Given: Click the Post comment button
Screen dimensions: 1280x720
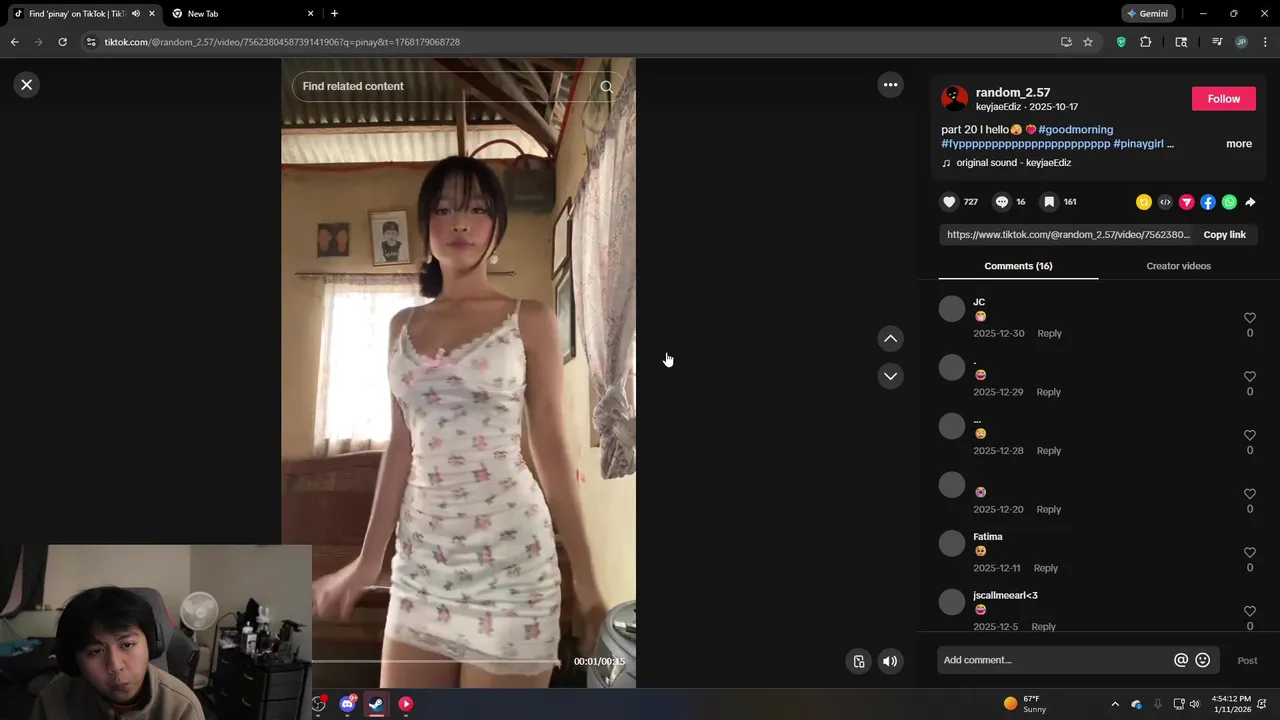Looking at the screenshot, I should click(x=1247, y=661).
